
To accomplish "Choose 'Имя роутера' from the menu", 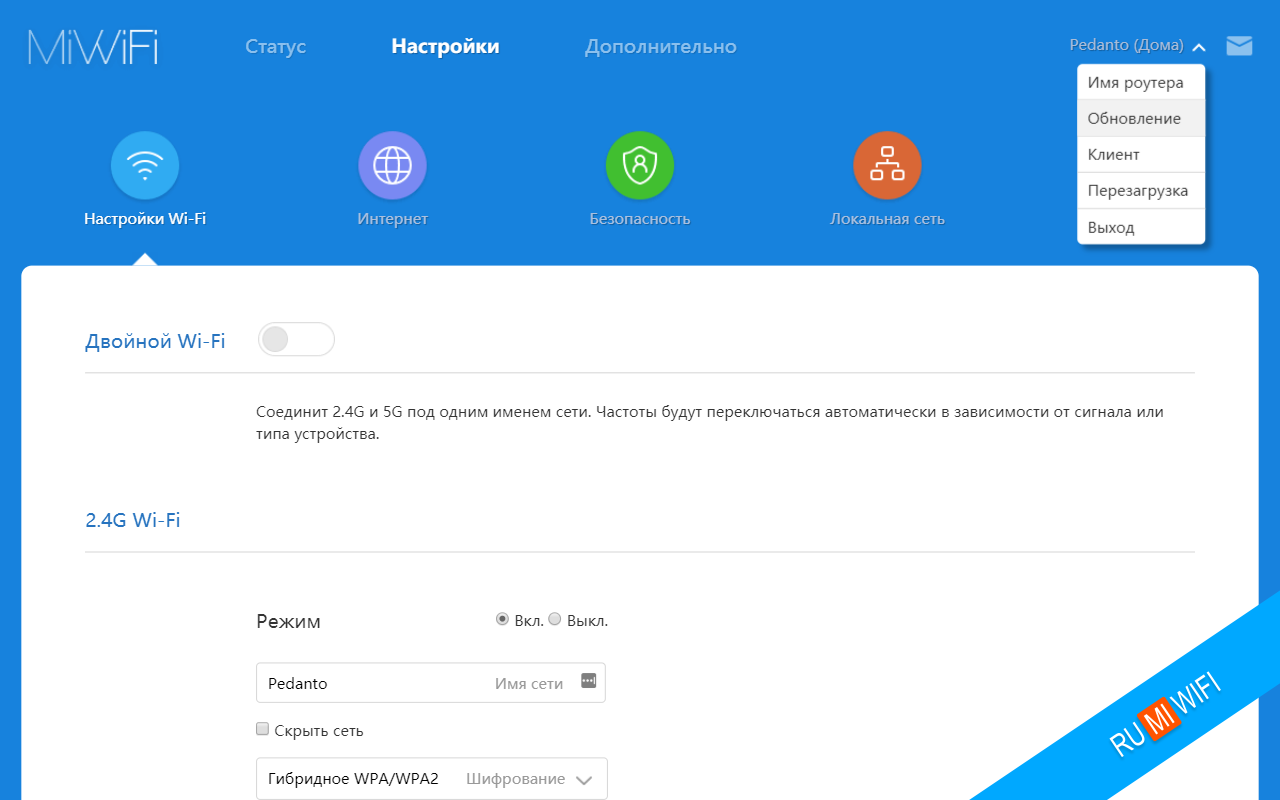I will point(1141,83).
